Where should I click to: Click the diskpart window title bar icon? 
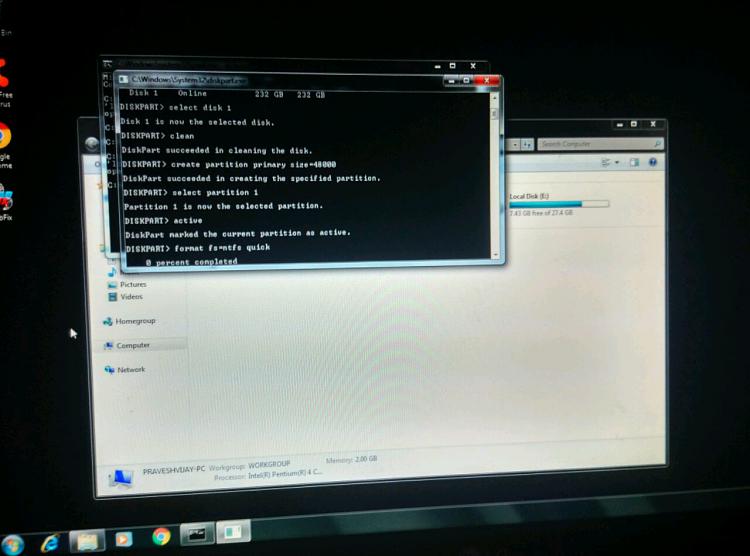(x=123, y=79)
